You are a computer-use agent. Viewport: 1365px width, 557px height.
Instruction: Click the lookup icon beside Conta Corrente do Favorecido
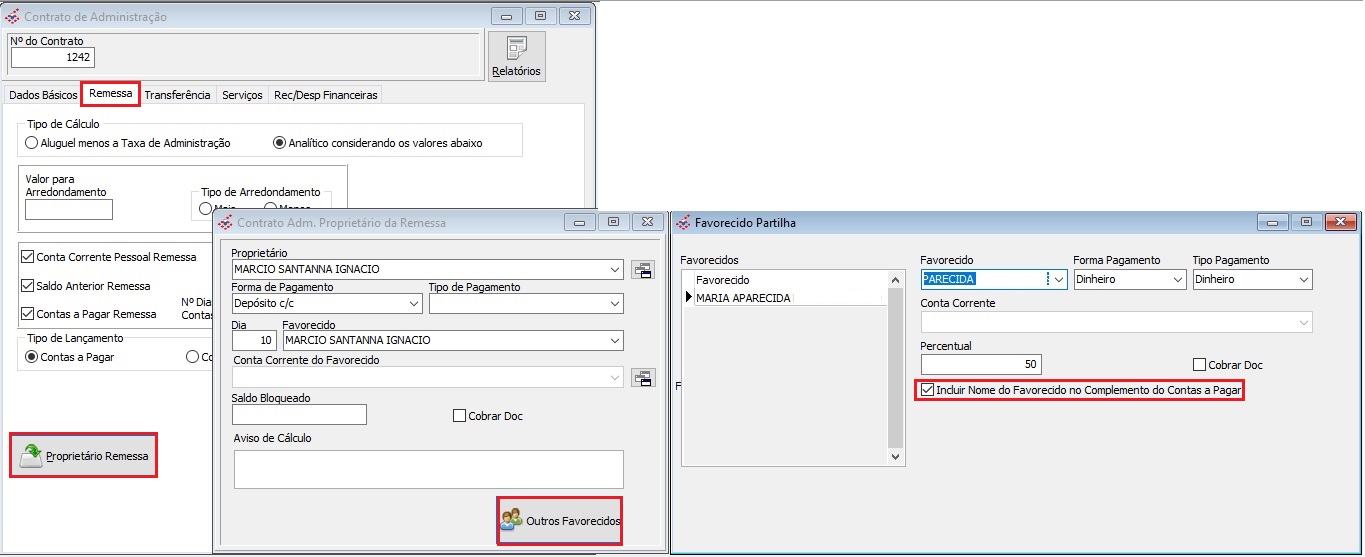pos(641,377)
